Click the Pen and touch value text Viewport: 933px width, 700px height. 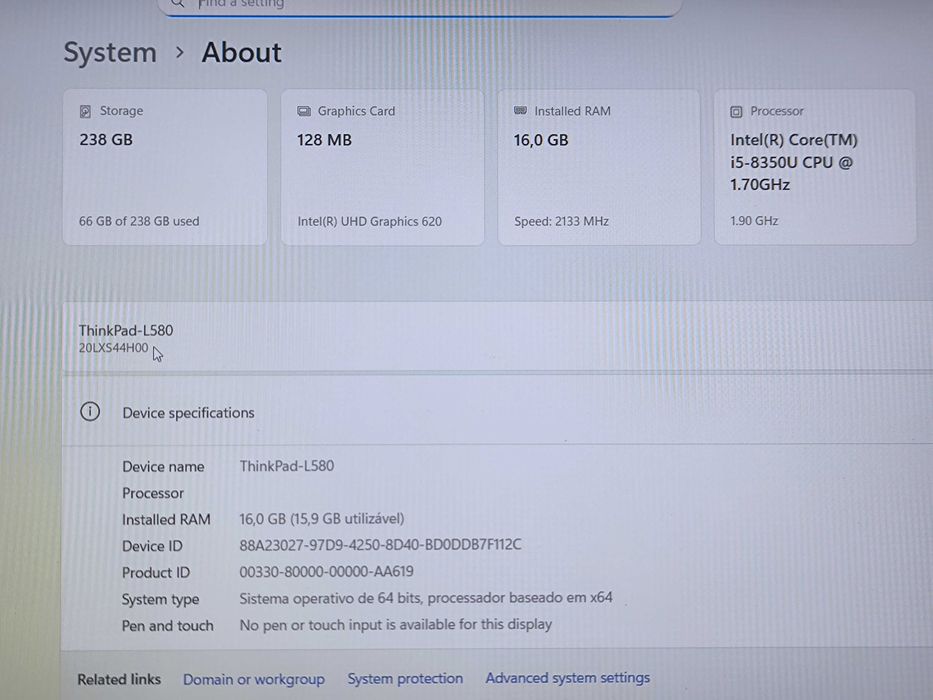396,624
